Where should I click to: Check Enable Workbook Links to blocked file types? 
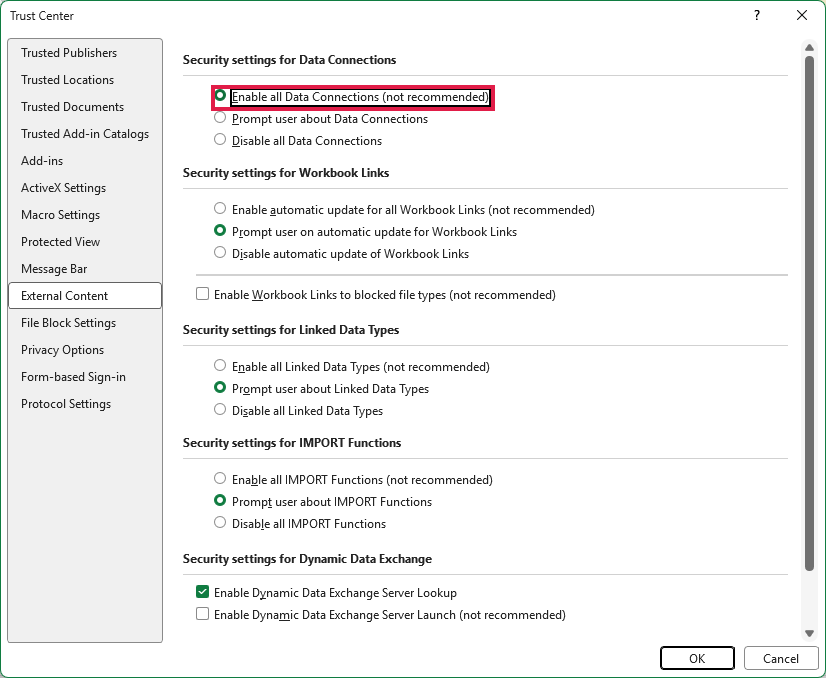[x=202, y=294]
